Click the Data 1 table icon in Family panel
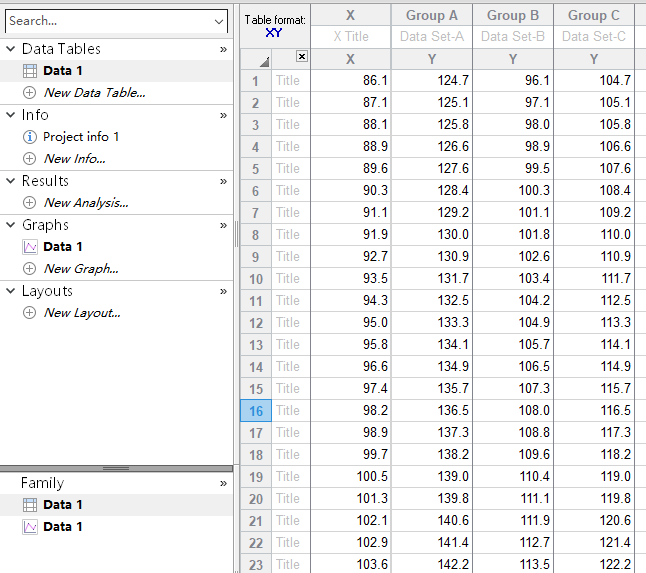This screenshot has width=646, height=573. pyautogui.click(x=30, y=505)
